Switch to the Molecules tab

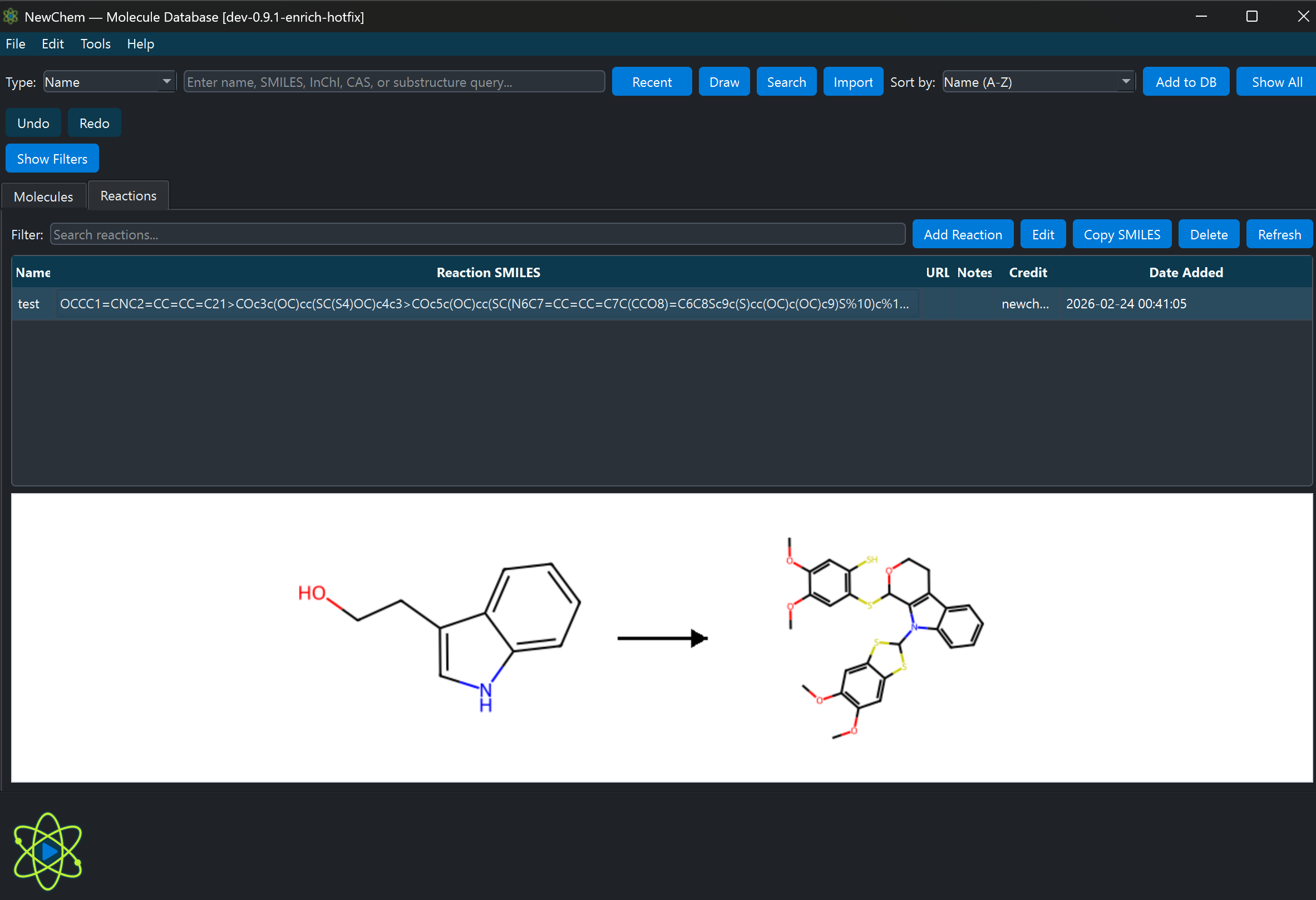[x=43, y=196]
